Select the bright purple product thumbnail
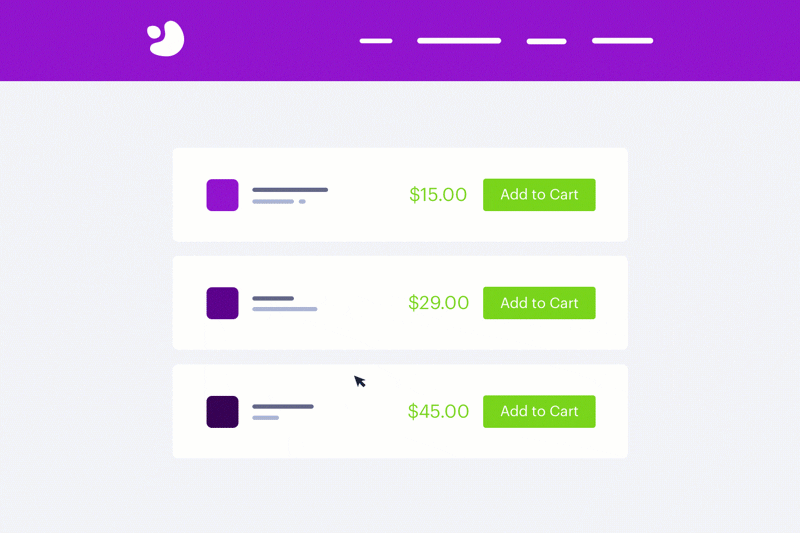The height and width of the screenshot is (533, 800). pos(222,195)
